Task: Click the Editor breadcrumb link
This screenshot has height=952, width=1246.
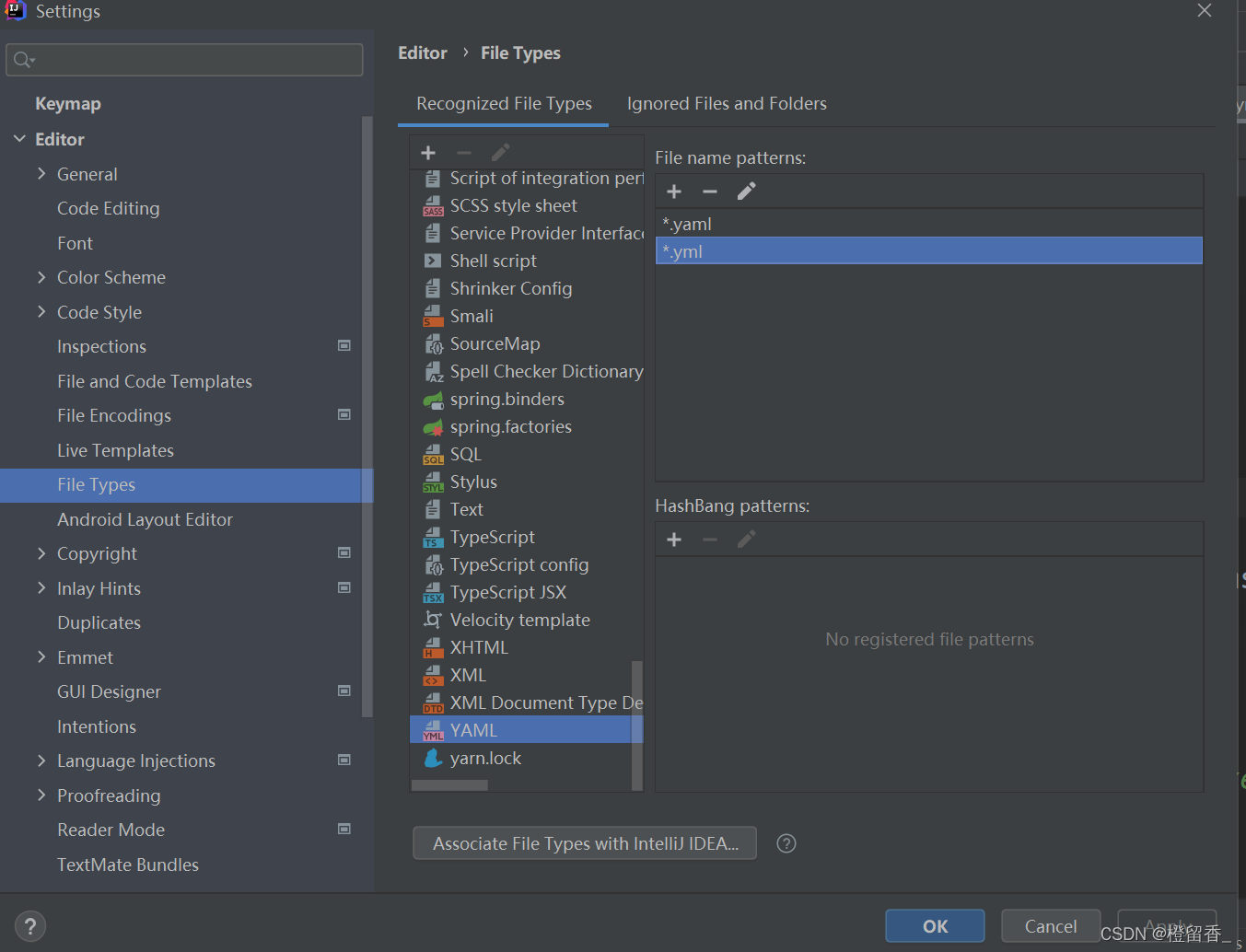Action: [x=423, y=53]
